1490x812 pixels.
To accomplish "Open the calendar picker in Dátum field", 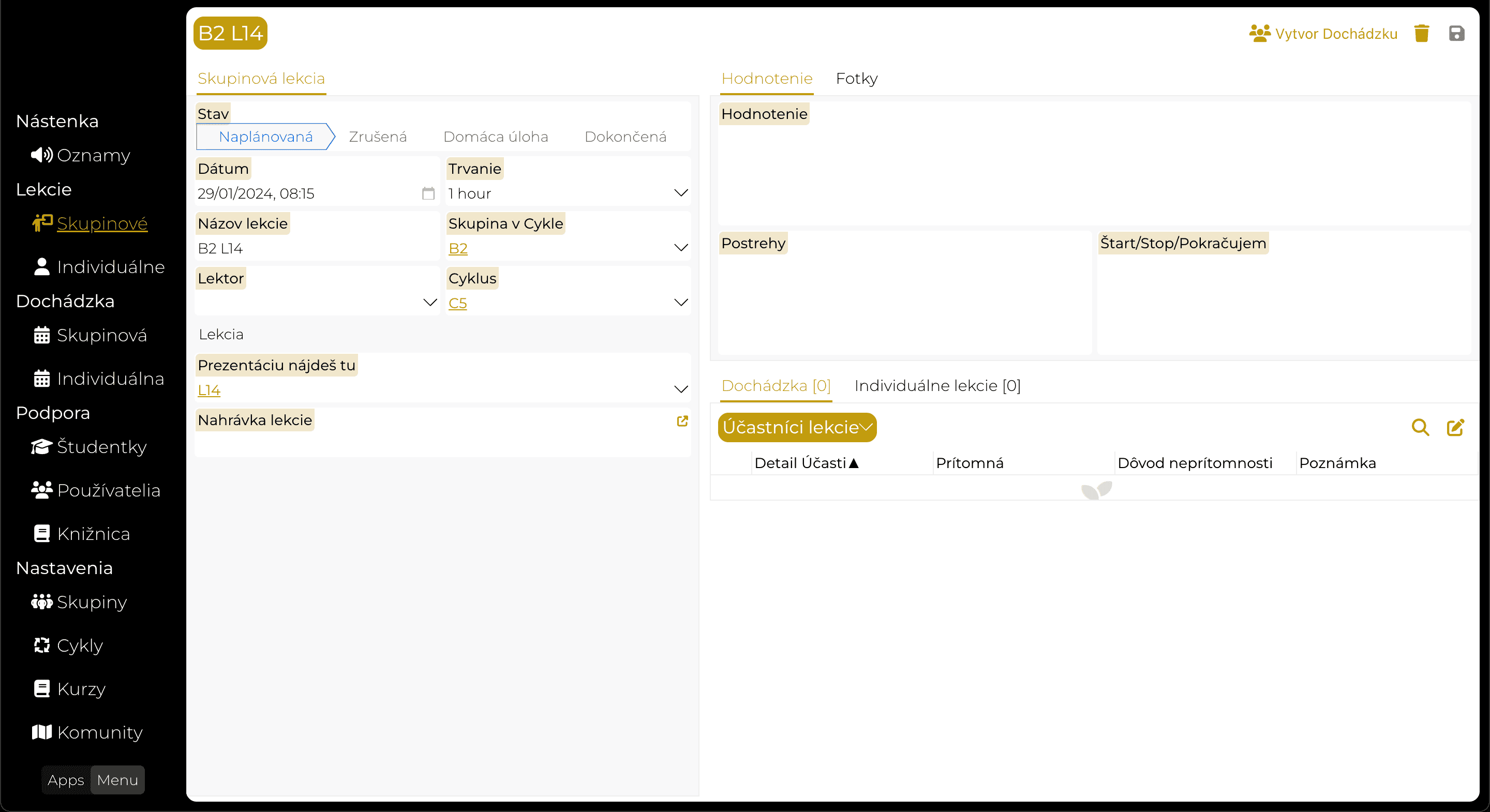I will [x=428, y=193].
